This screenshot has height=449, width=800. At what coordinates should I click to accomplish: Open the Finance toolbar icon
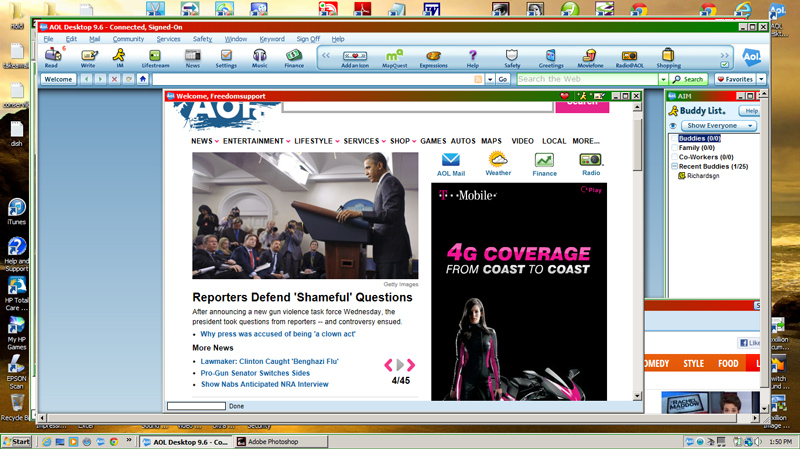[x=294, y=58]
